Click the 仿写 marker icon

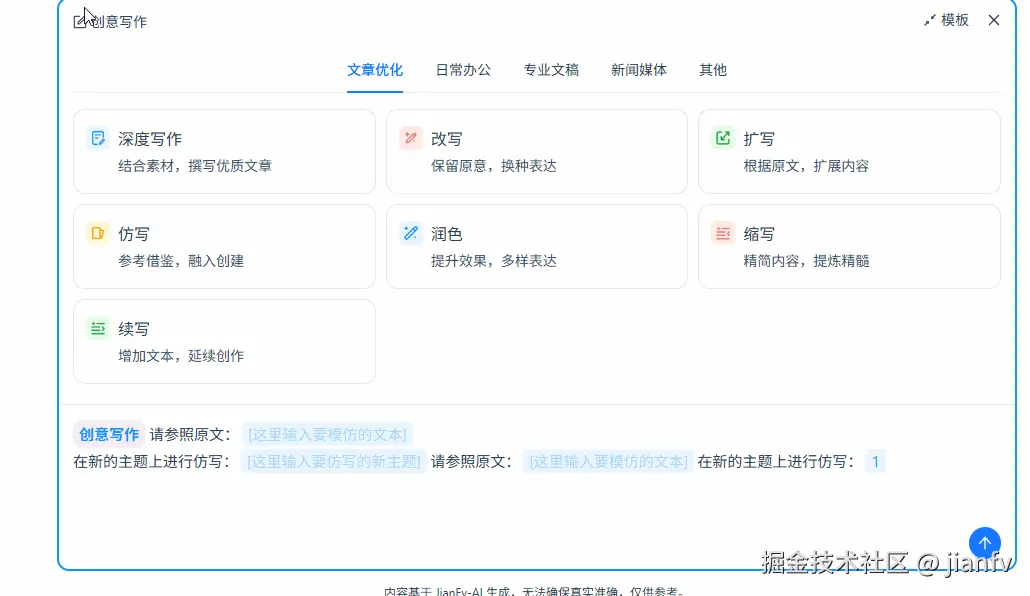click(99, 234)
